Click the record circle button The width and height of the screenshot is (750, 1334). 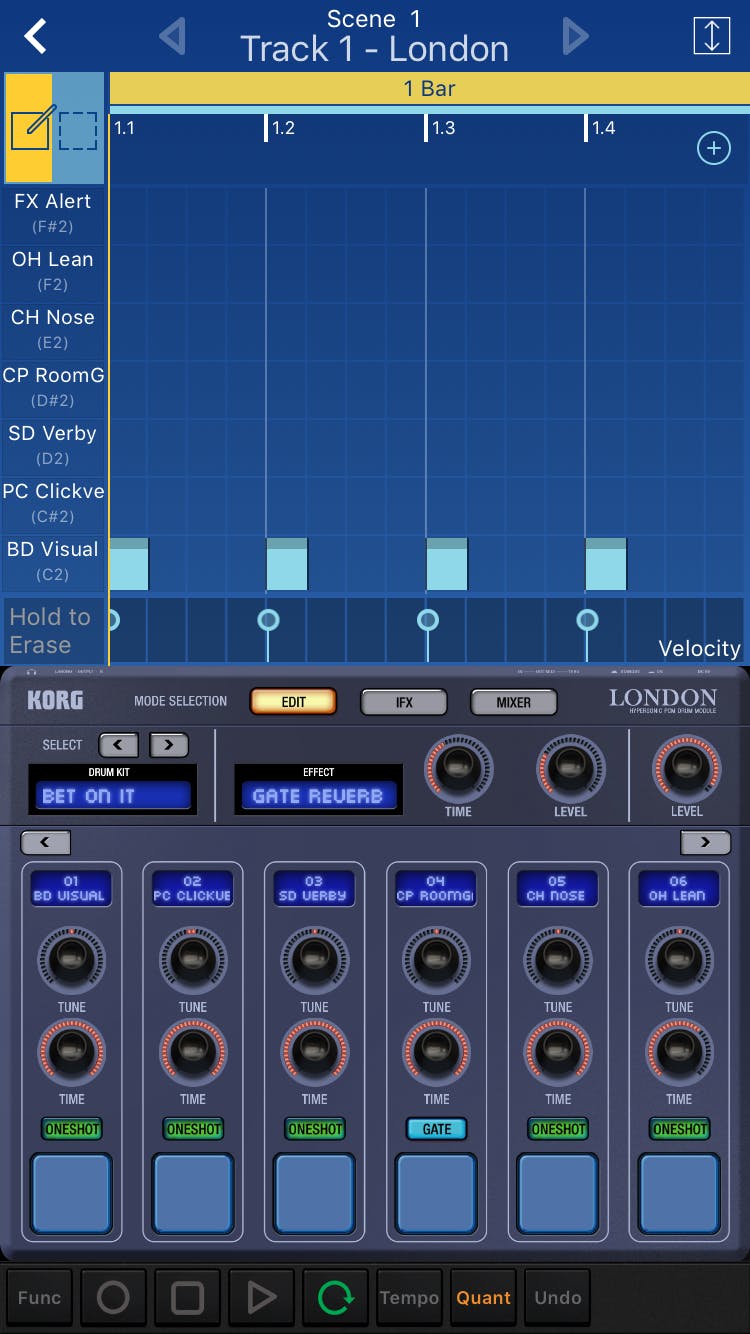(x=113, y=1298)
